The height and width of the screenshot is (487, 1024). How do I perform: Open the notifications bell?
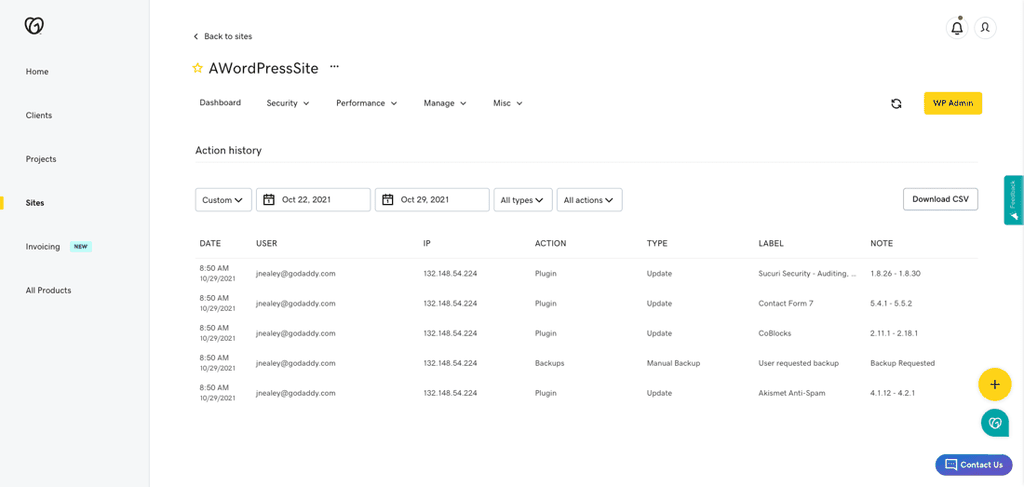click(x=957, y=28)
